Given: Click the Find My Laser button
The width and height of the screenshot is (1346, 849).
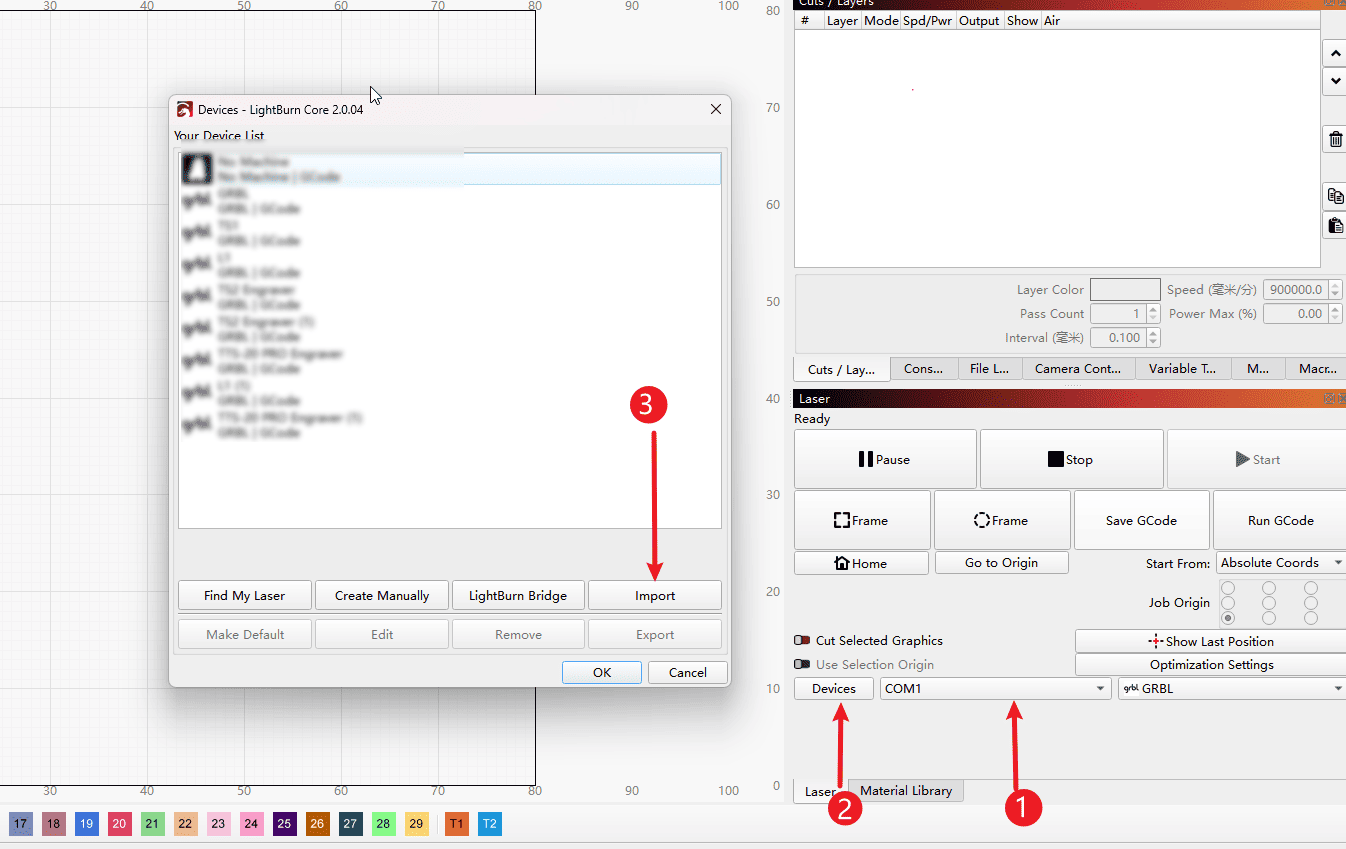Looking at the screenshot, I should click(x=244, y=595).
